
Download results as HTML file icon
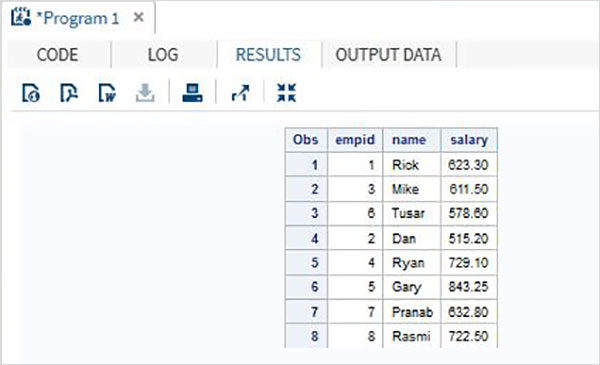pos(31,93)
